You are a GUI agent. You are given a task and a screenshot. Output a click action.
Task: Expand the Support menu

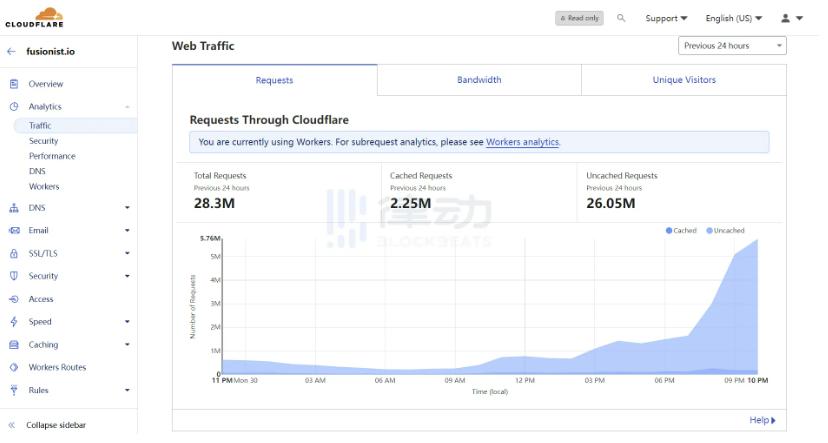pyautogui.click(x=666, y=18)
